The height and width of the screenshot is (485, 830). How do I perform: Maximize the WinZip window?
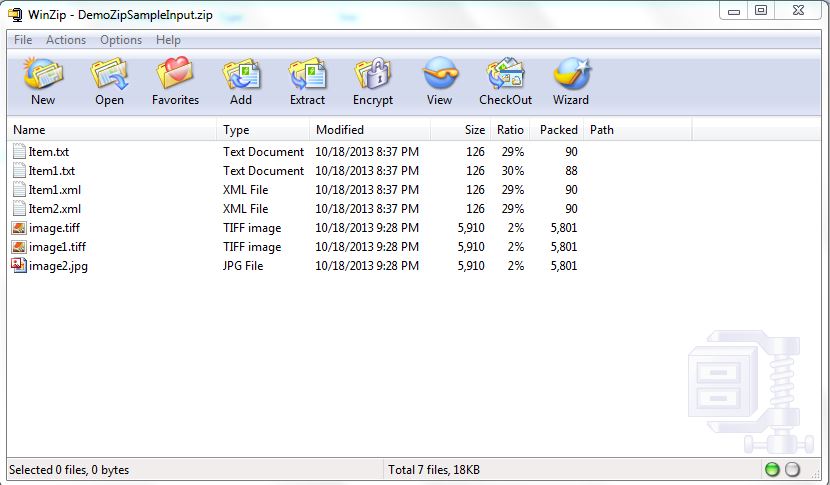point(761,11)
